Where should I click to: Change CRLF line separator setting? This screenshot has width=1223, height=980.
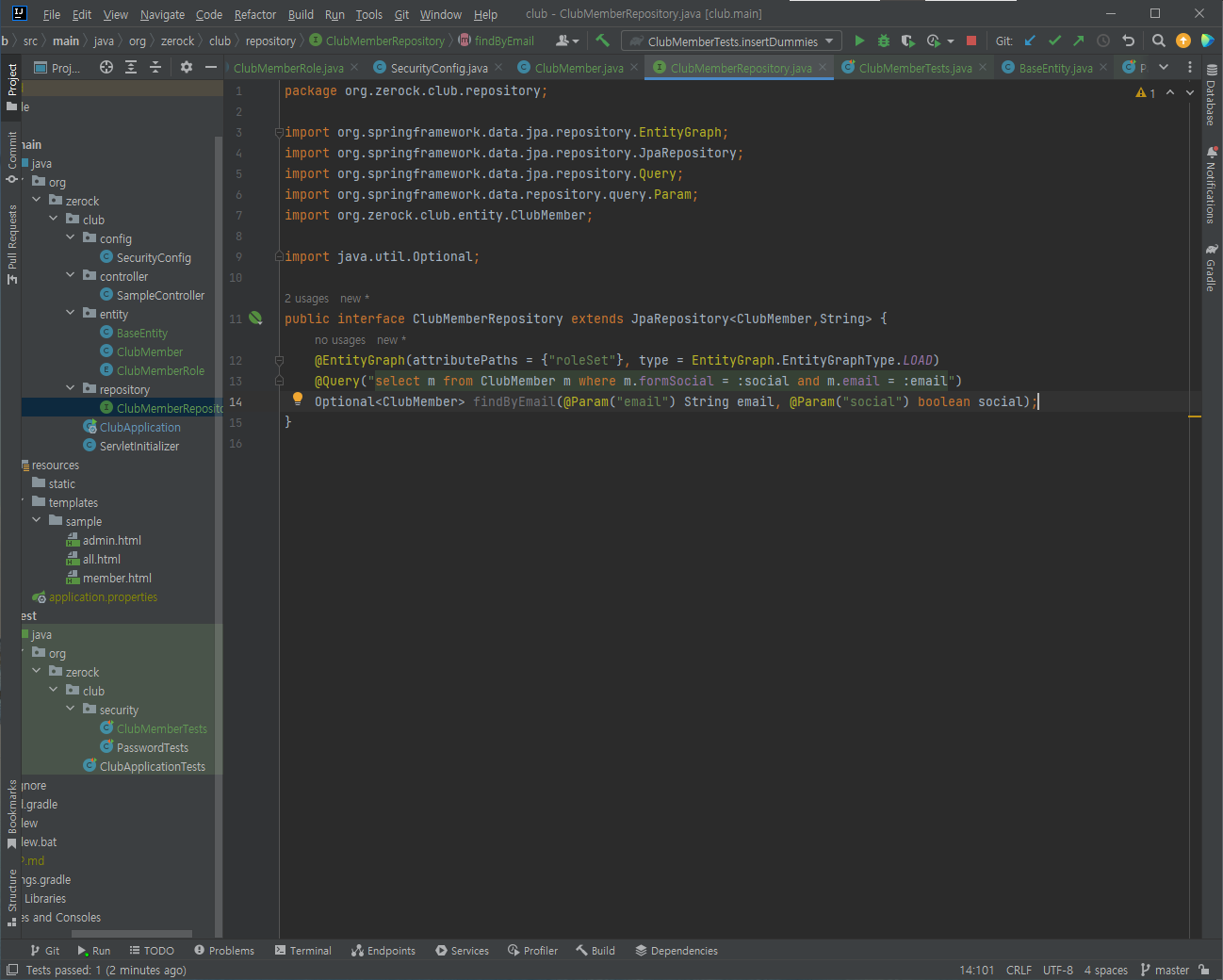tap(1019, 970)
